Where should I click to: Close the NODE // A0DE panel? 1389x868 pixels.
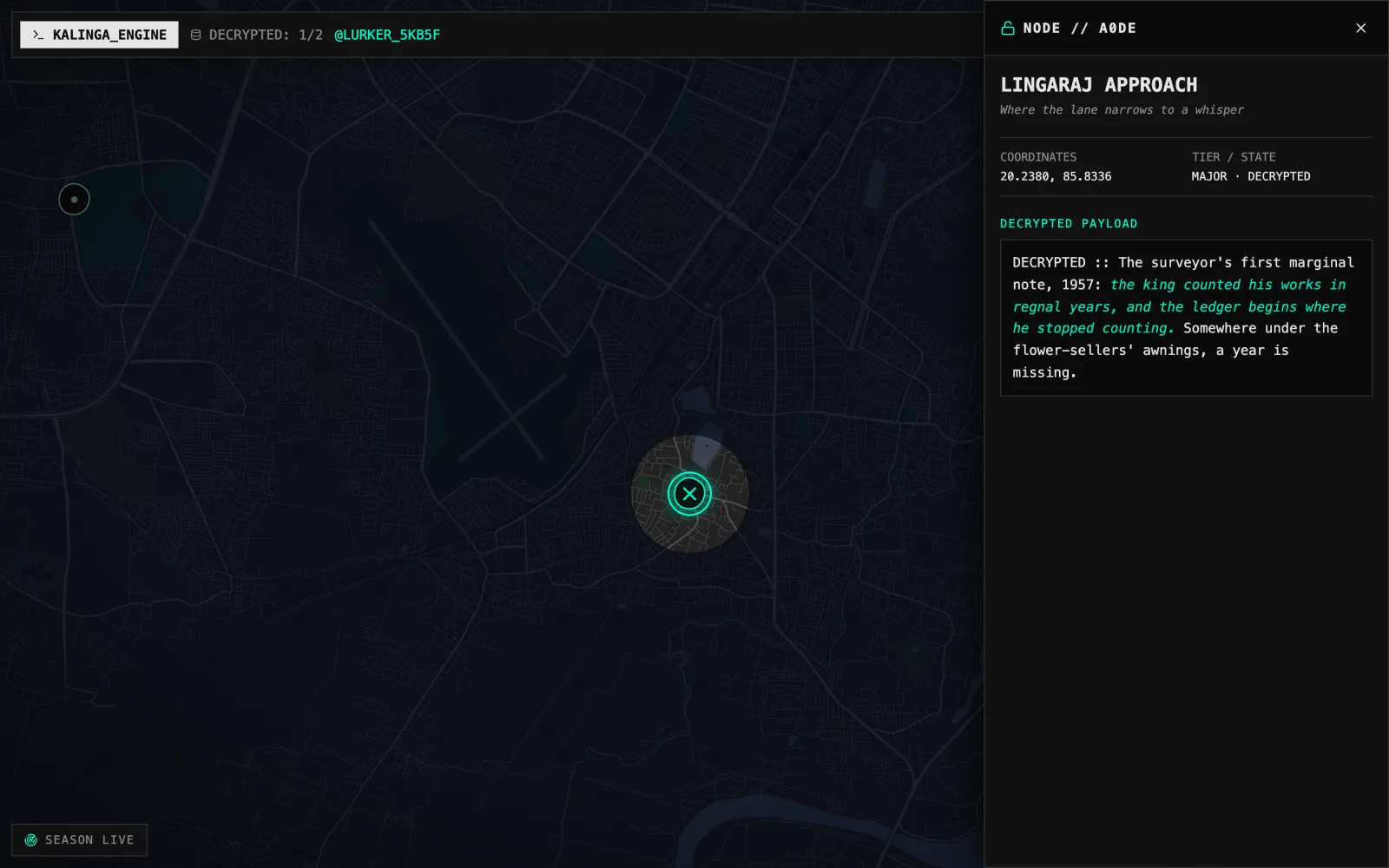click(1360, 28)
